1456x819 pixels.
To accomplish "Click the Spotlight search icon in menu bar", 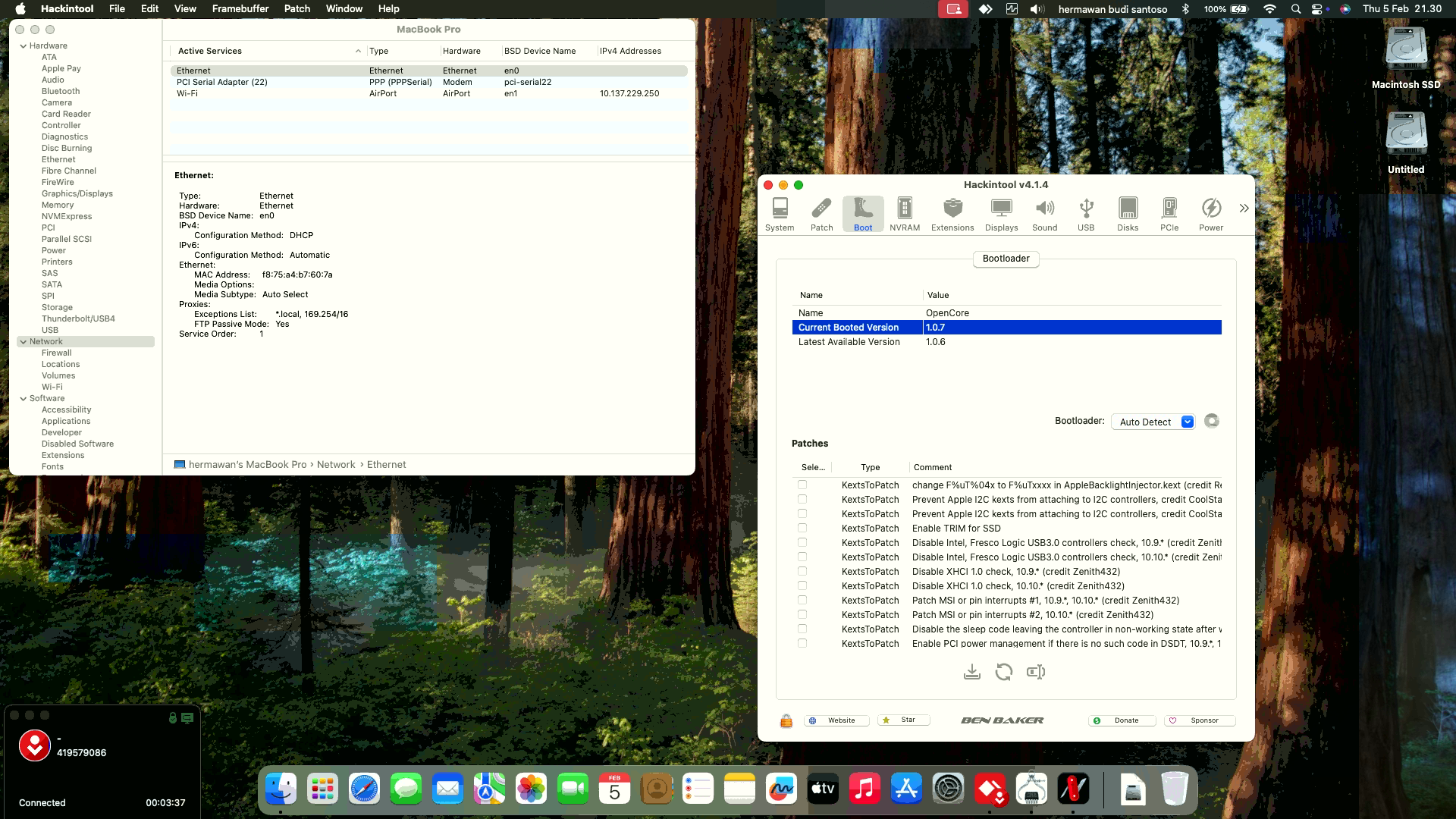I will (x=1296, y=9).
